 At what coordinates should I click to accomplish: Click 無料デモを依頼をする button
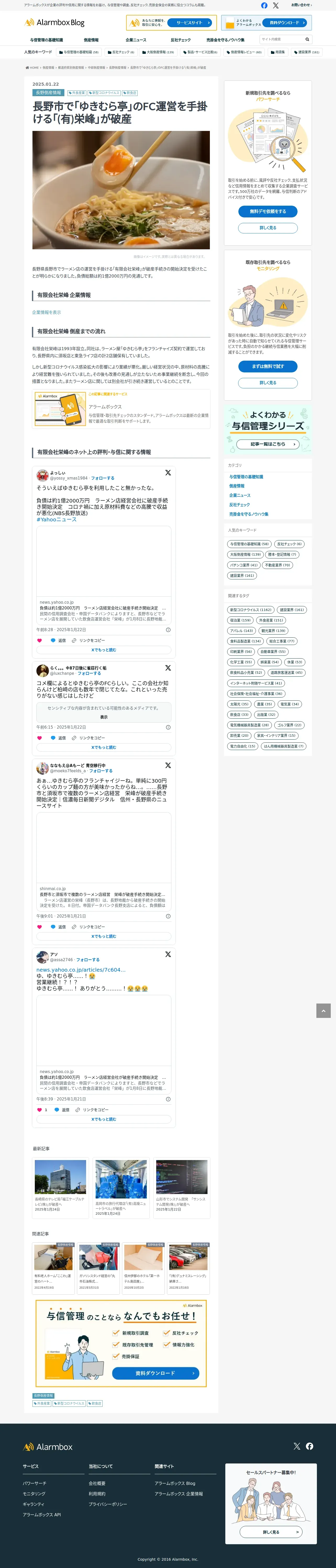[268, 211]
